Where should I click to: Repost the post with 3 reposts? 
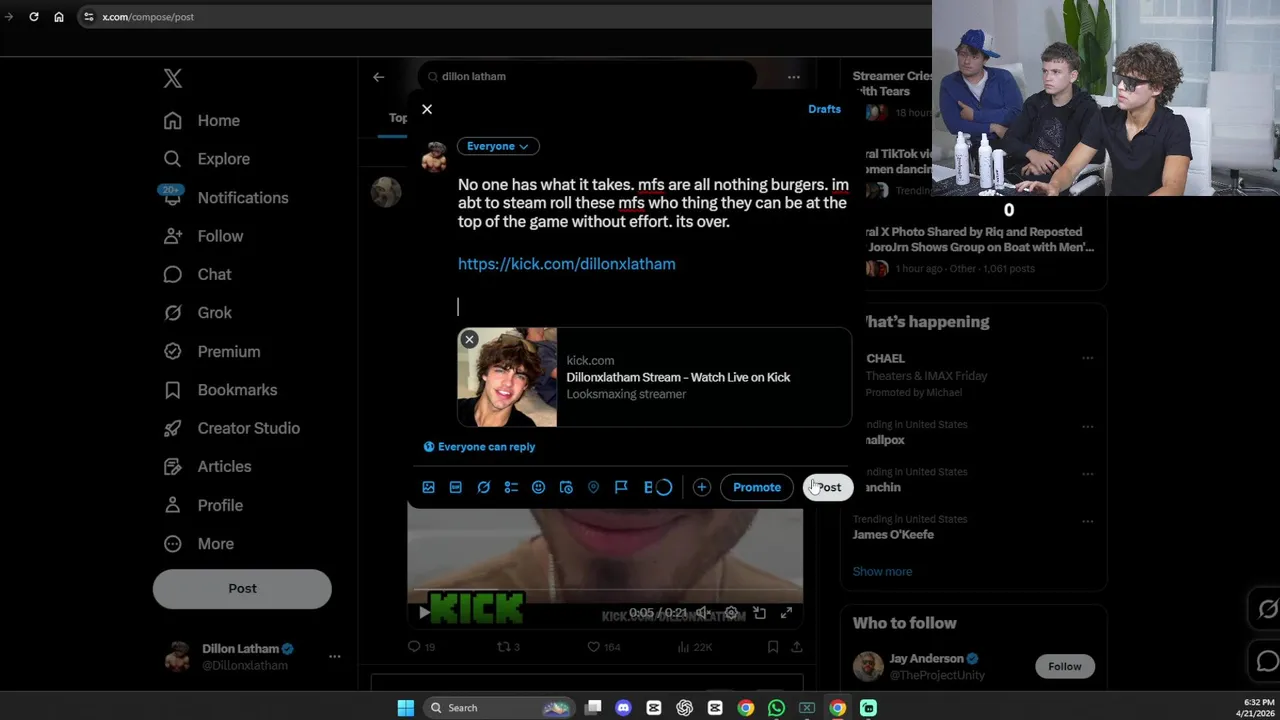point(509,647)
